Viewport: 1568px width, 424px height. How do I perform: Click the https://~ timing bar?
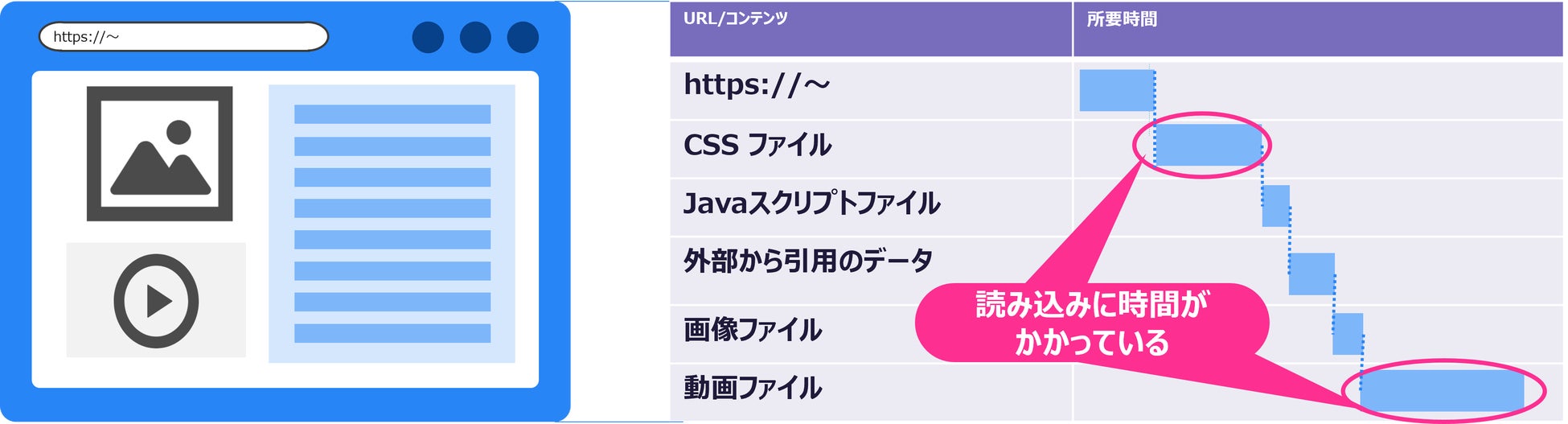point(1116,90)
